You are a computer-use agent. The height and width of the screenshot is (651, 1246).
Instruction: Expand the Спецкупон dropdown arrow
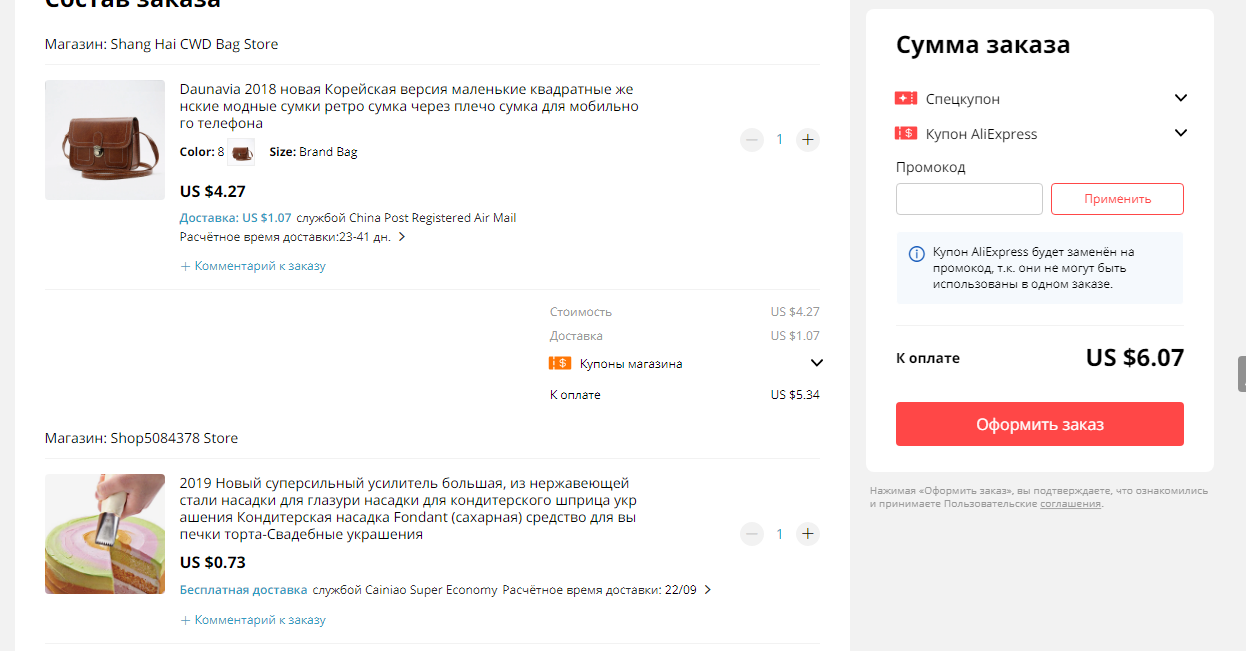tap(1181, 98)
